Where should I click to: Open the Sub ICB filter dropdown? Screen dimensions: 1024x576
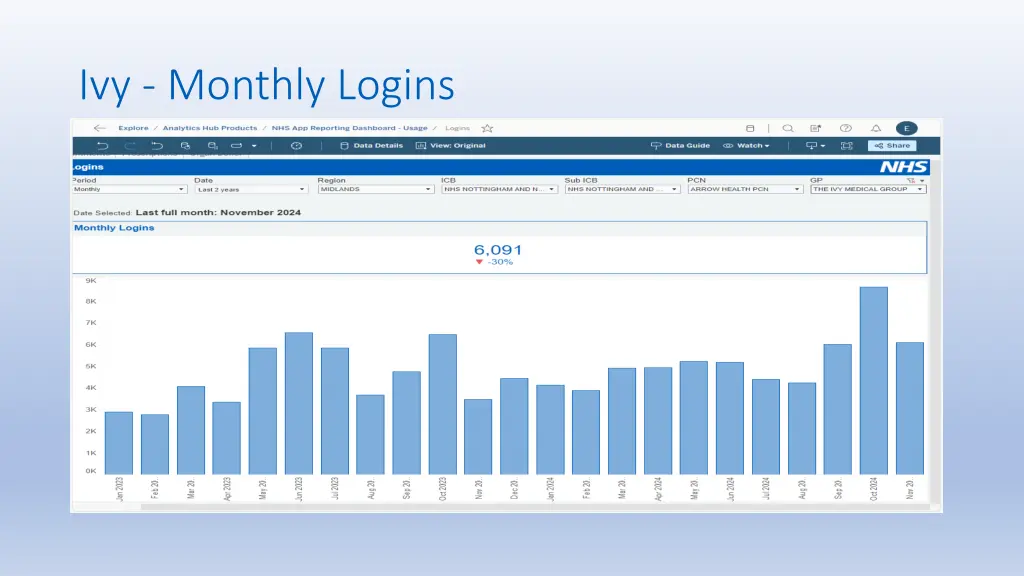pos(622,189)
